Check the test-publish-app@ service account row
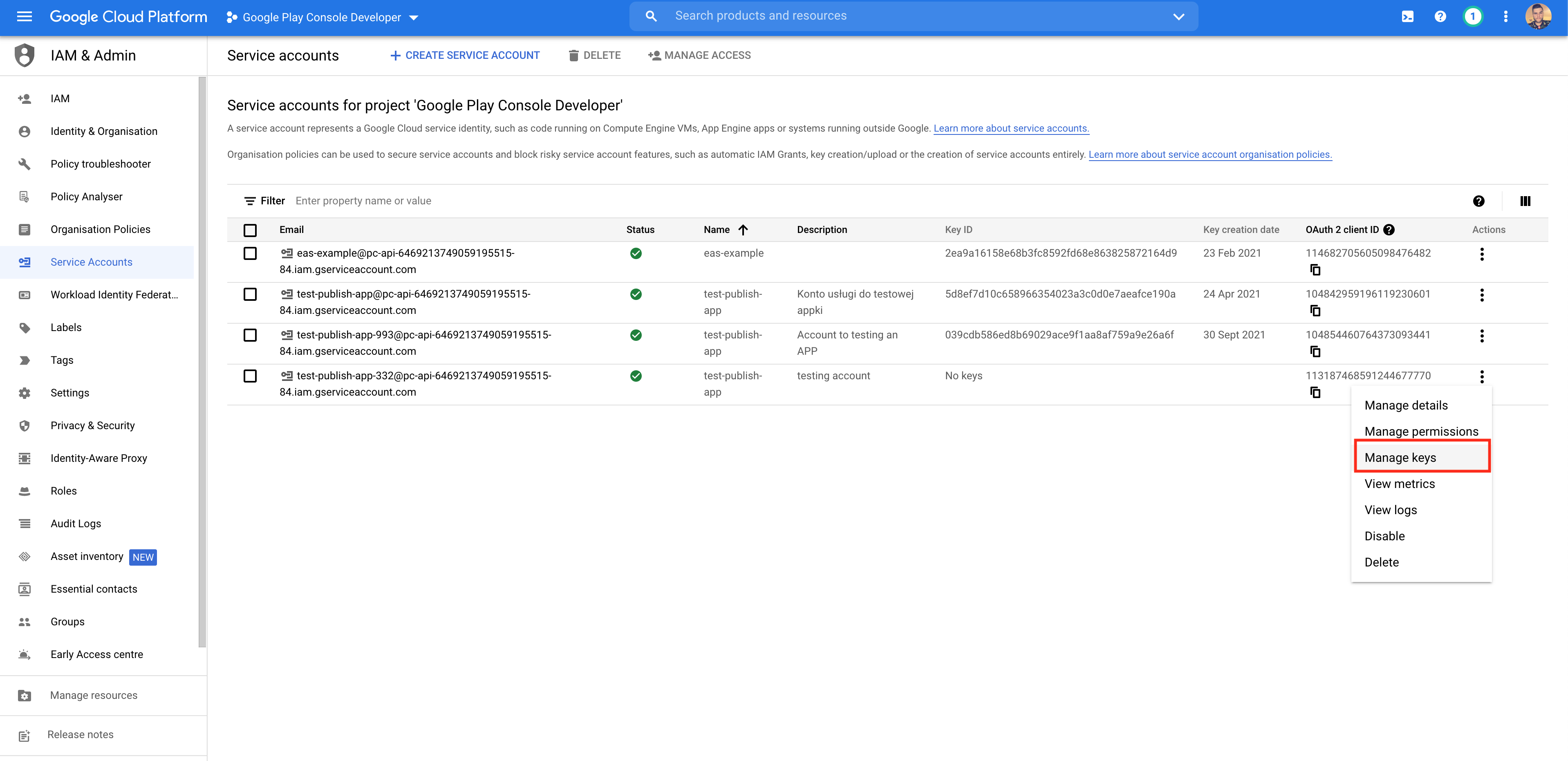 (x=250, y=294)
